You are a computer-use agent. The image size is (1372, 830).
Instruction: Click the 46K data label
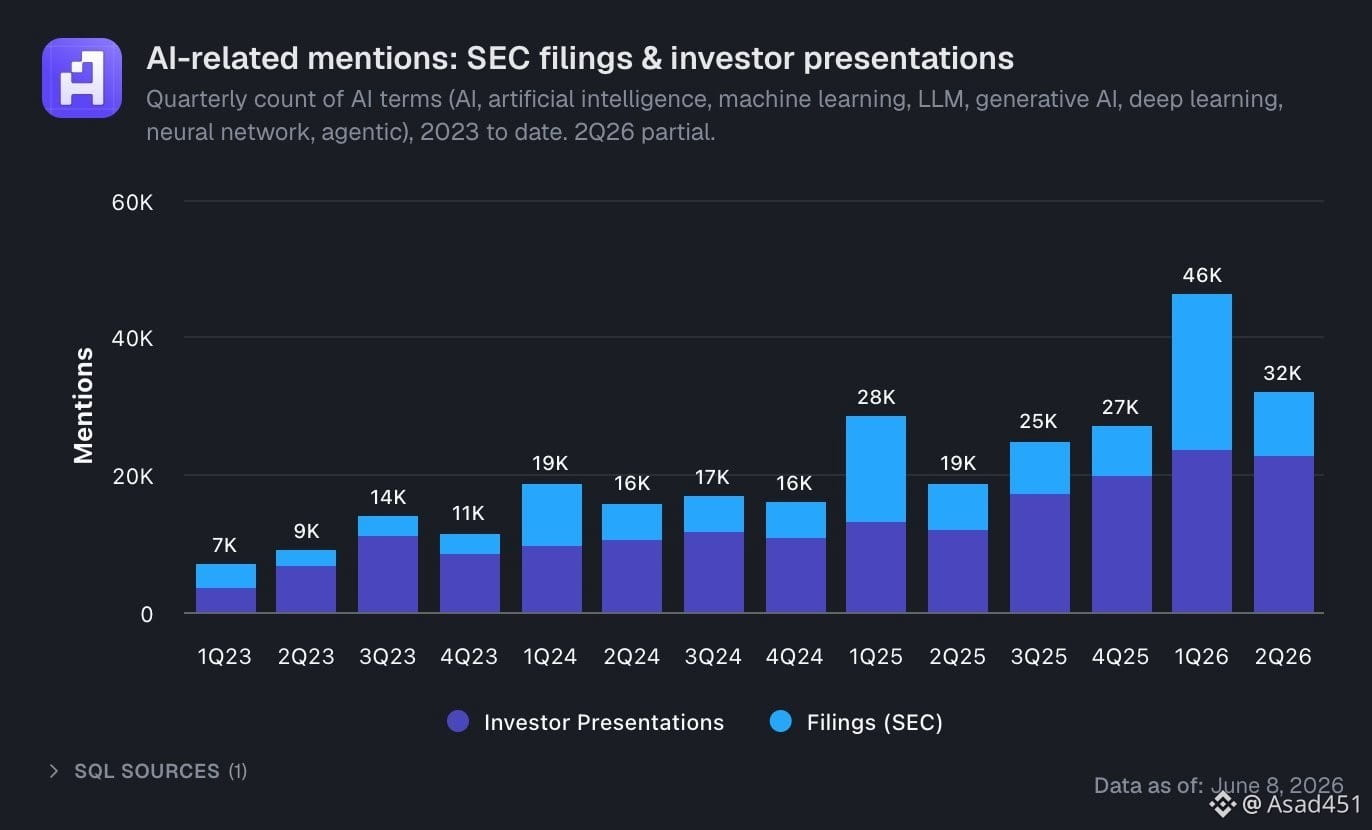[x=1202, y=275]
